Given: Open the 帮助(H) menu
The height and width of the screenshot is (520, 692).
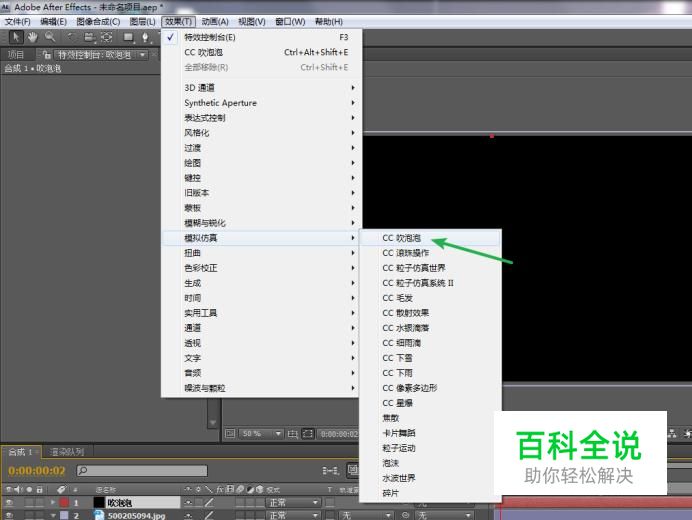Looking at the screenshot, I should click(x=329, y=22).
